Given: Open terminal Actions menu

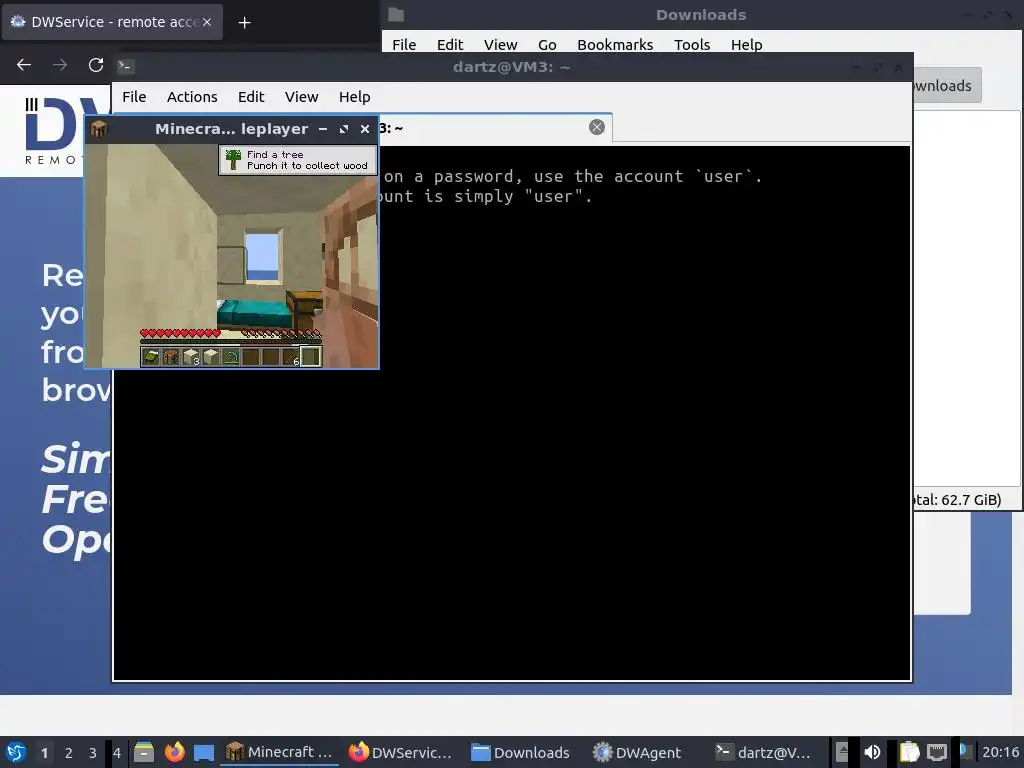Looking at the screenshot, I should click(192, 97).
